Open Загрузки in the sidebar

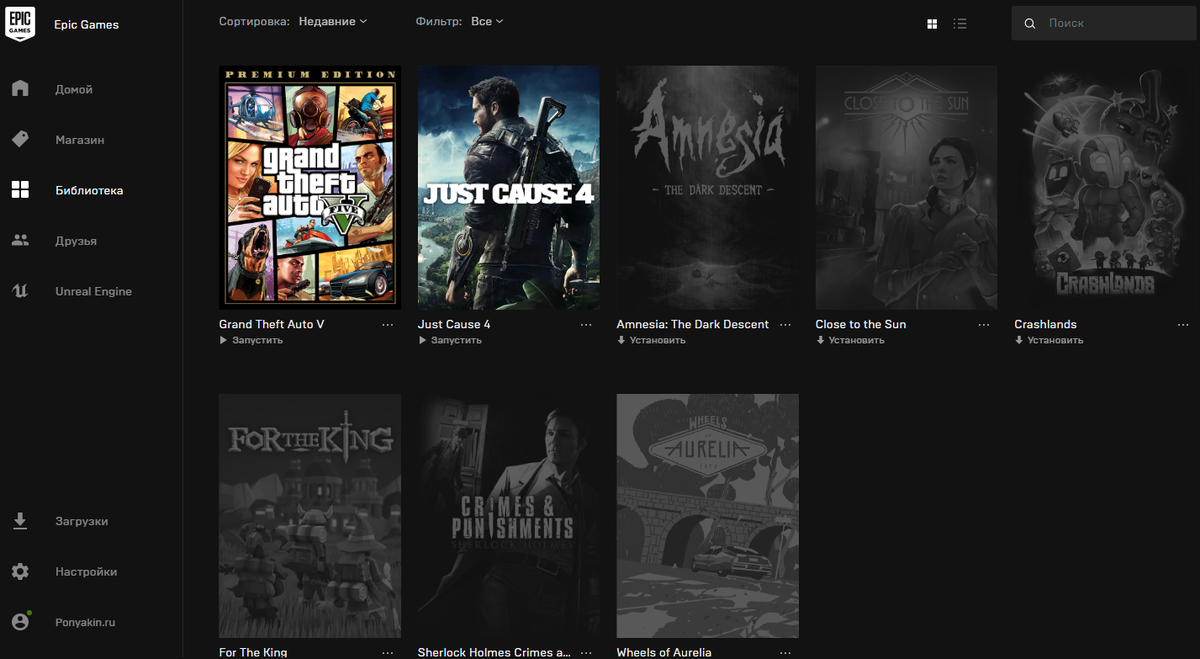pos(81,521)
